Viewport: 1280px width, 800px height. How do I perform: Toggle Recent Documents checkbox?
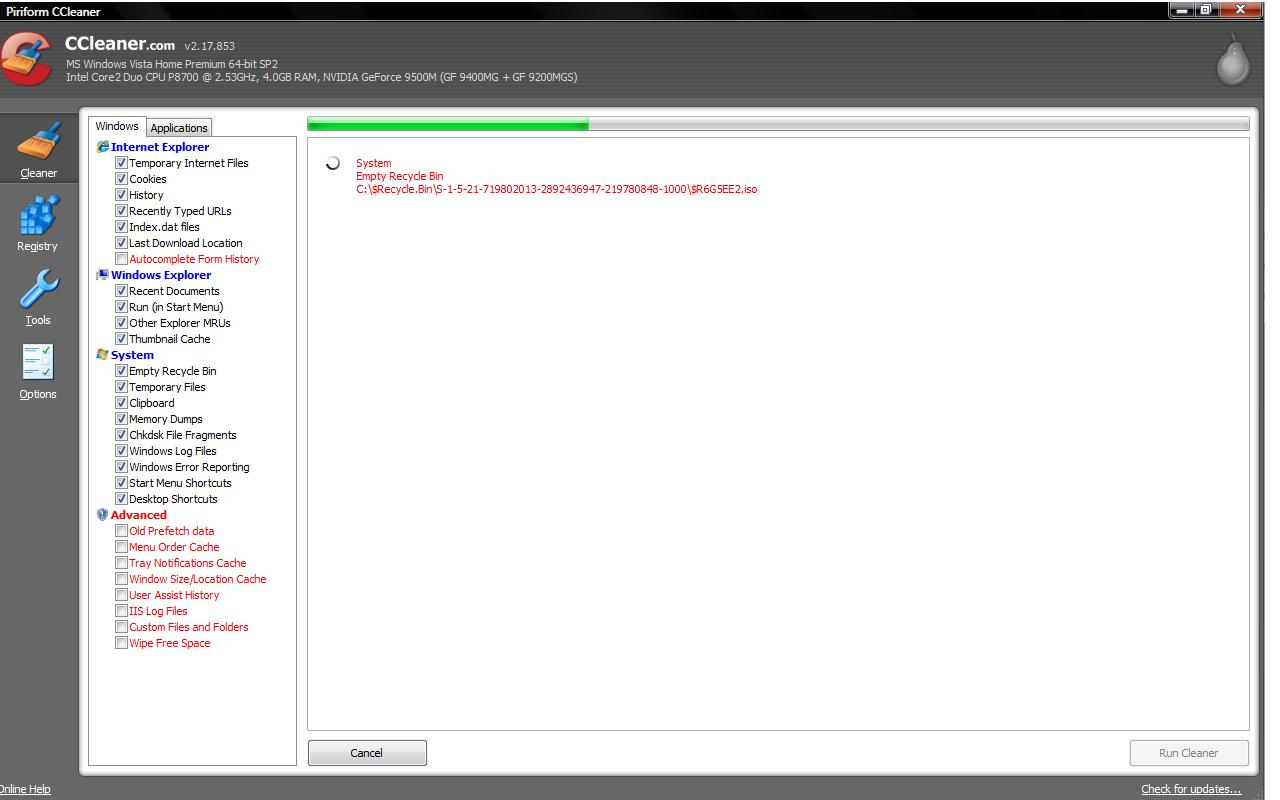[x=121, y=291]
